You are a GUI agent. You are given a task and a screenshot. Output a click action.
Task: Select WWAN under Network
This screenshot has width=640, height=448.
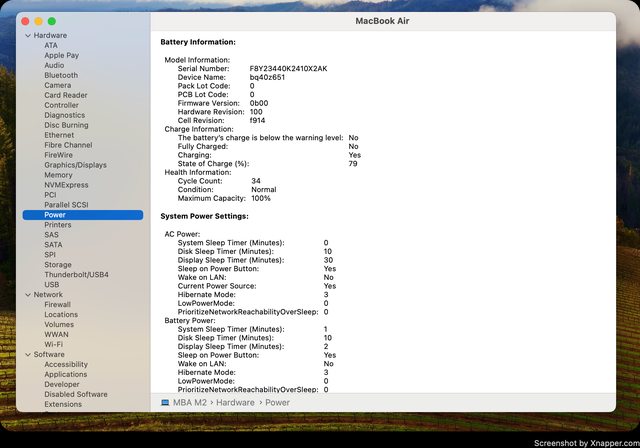click(56, 335)
